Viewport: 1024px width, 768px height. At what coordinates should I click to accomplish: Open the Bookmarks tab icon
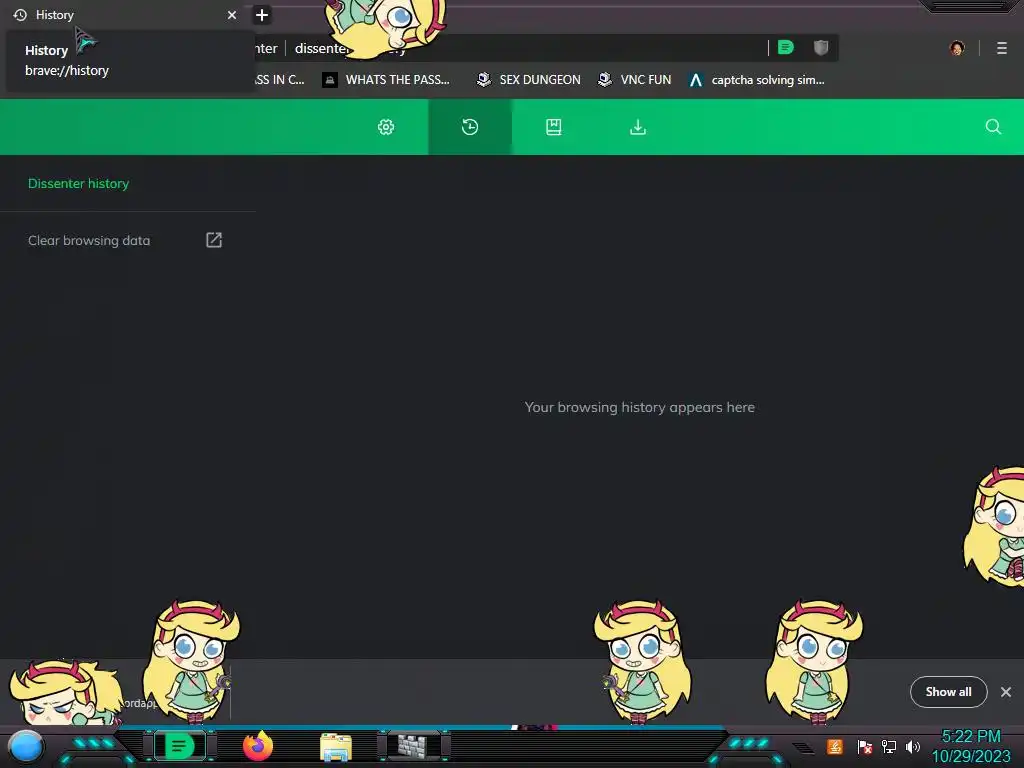point(554,127)
